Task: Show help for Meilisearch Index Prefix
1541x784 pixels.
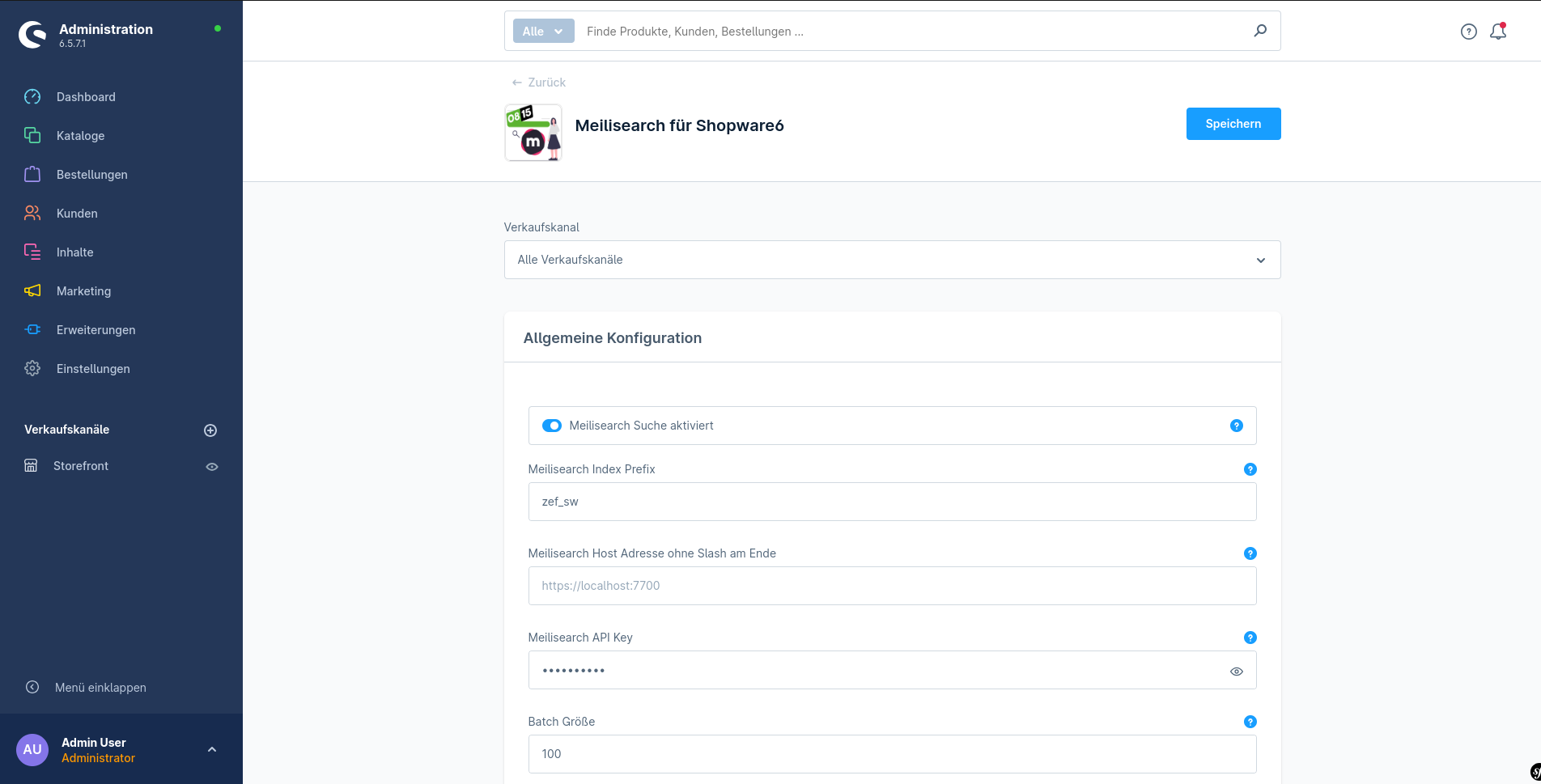Action: click(1250, 469)
